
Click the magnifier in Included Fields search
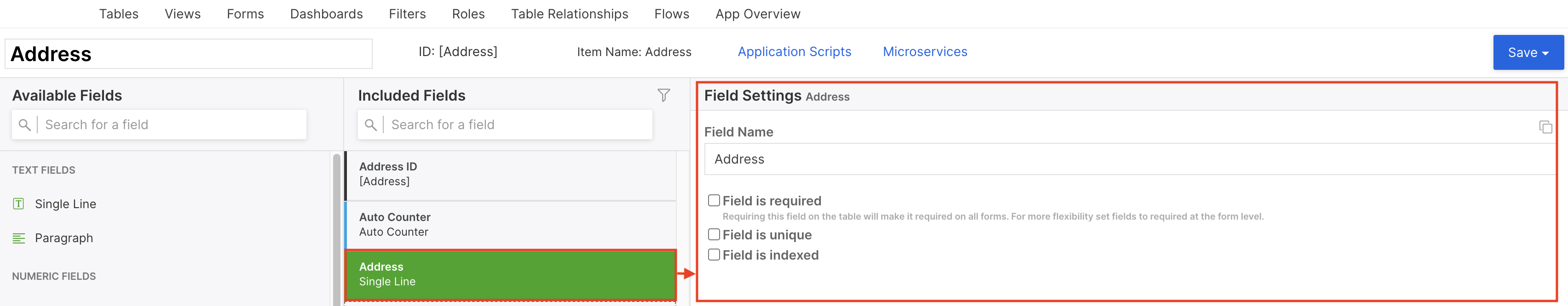(x=370, y=125)
